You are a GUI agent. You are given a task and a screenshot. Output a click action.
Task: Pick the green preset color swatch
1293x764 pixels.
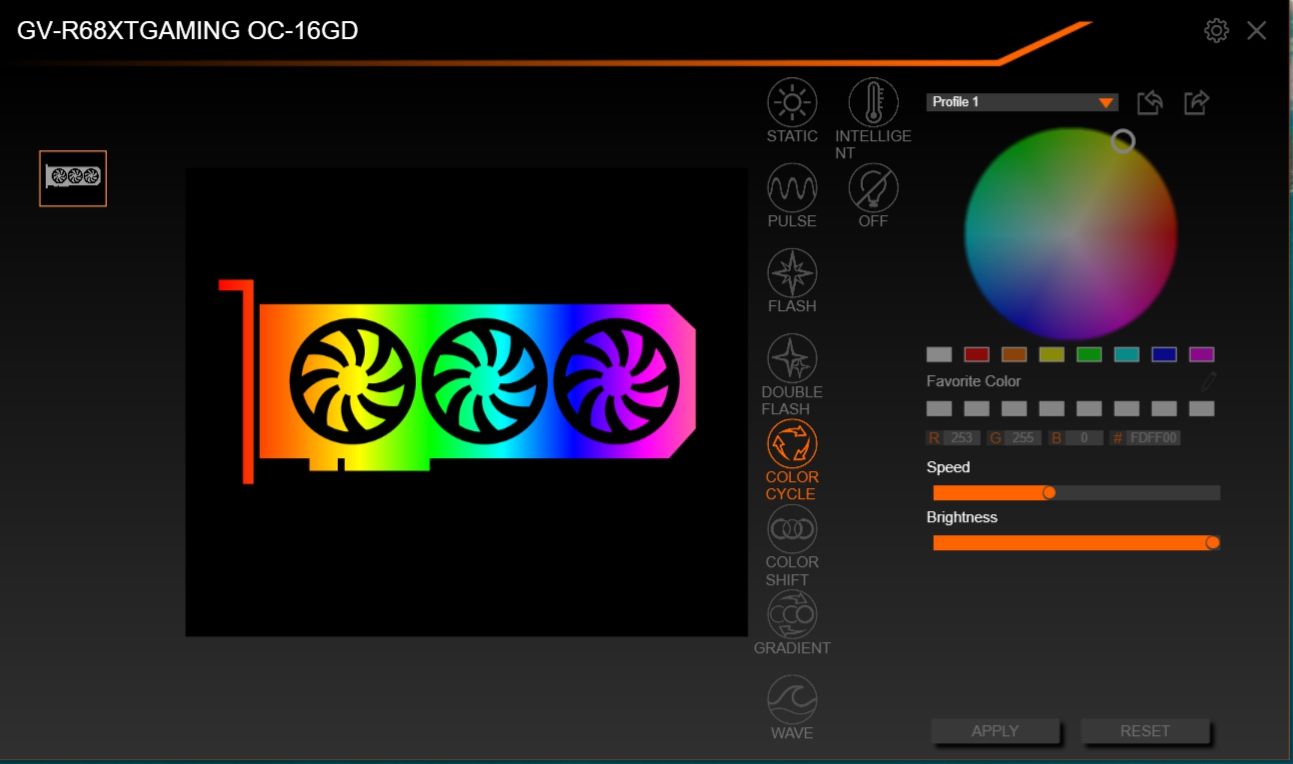click(x=1089, y=354)
